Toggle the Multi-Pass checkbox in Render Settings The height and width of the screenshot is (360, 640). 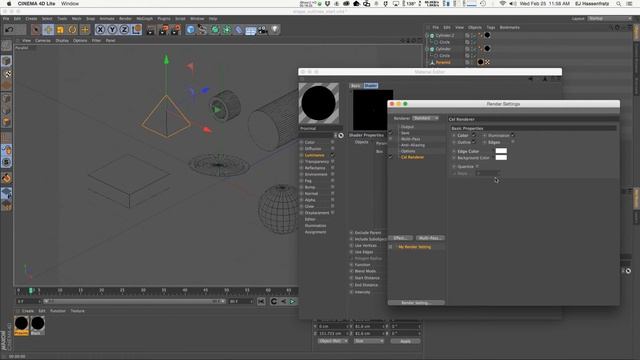pos(391,139)
